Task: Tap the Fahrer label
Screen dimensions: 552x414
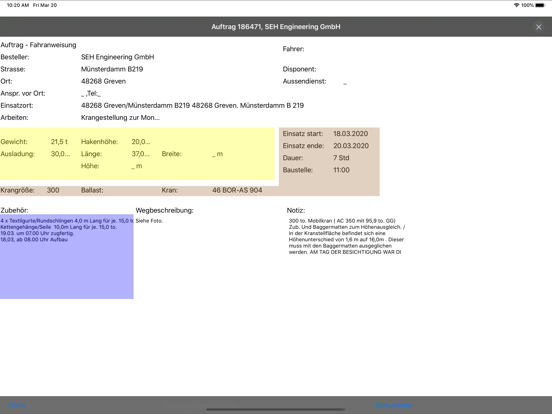Action: coord(293,49)
